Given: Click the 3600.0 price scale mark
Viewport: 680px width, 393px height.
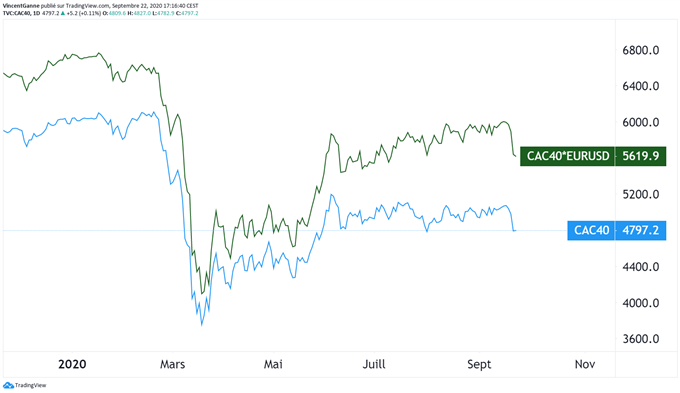Looking at the screenshot, I should [641, 339].
